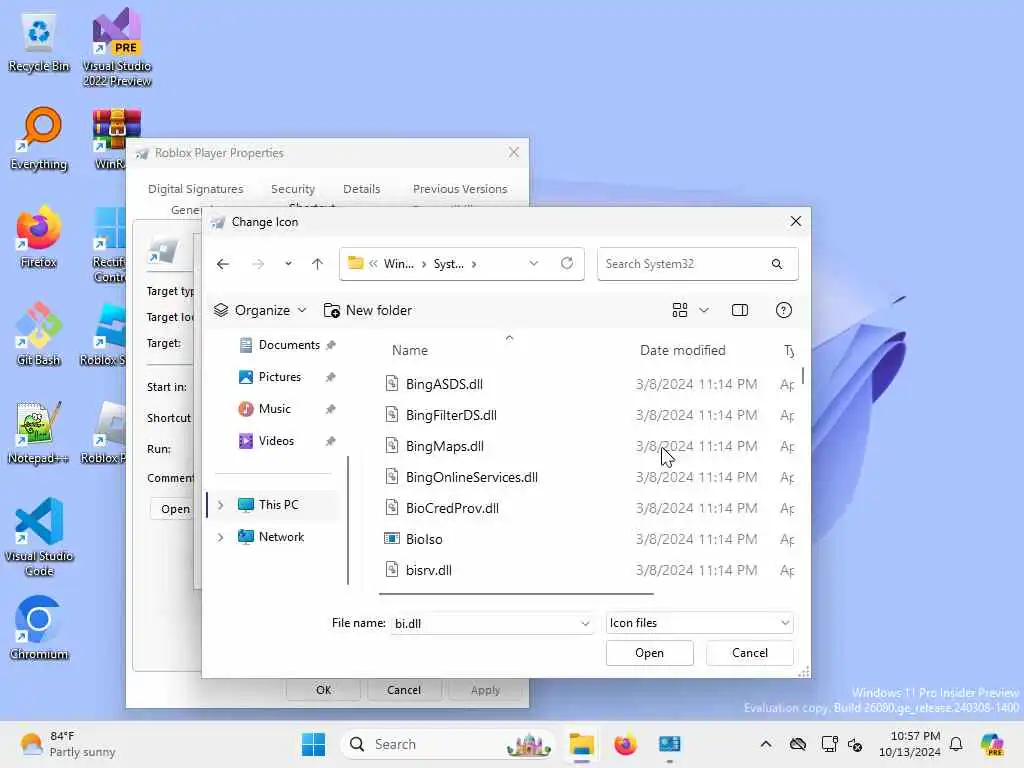Screen dimensions: 1024x768
Task: Select BingASDS.dll file
Action: [444, 384]
